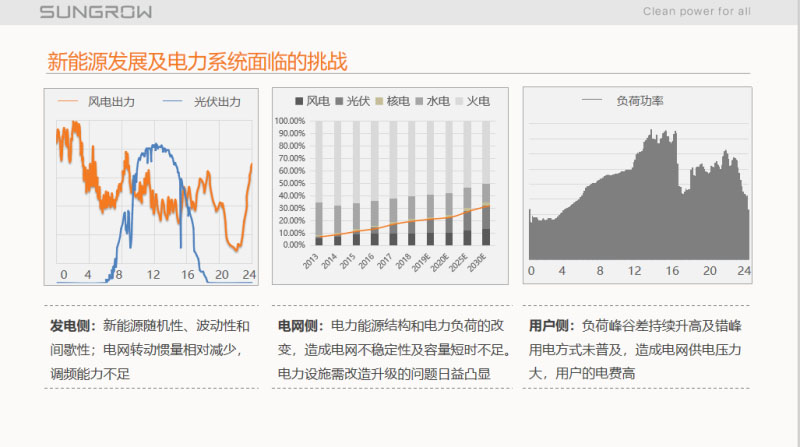The height and width of the screenshot is (447, 800).
Task: Click the 100.00% label on the bar chart axis
Action: [290, 121]
